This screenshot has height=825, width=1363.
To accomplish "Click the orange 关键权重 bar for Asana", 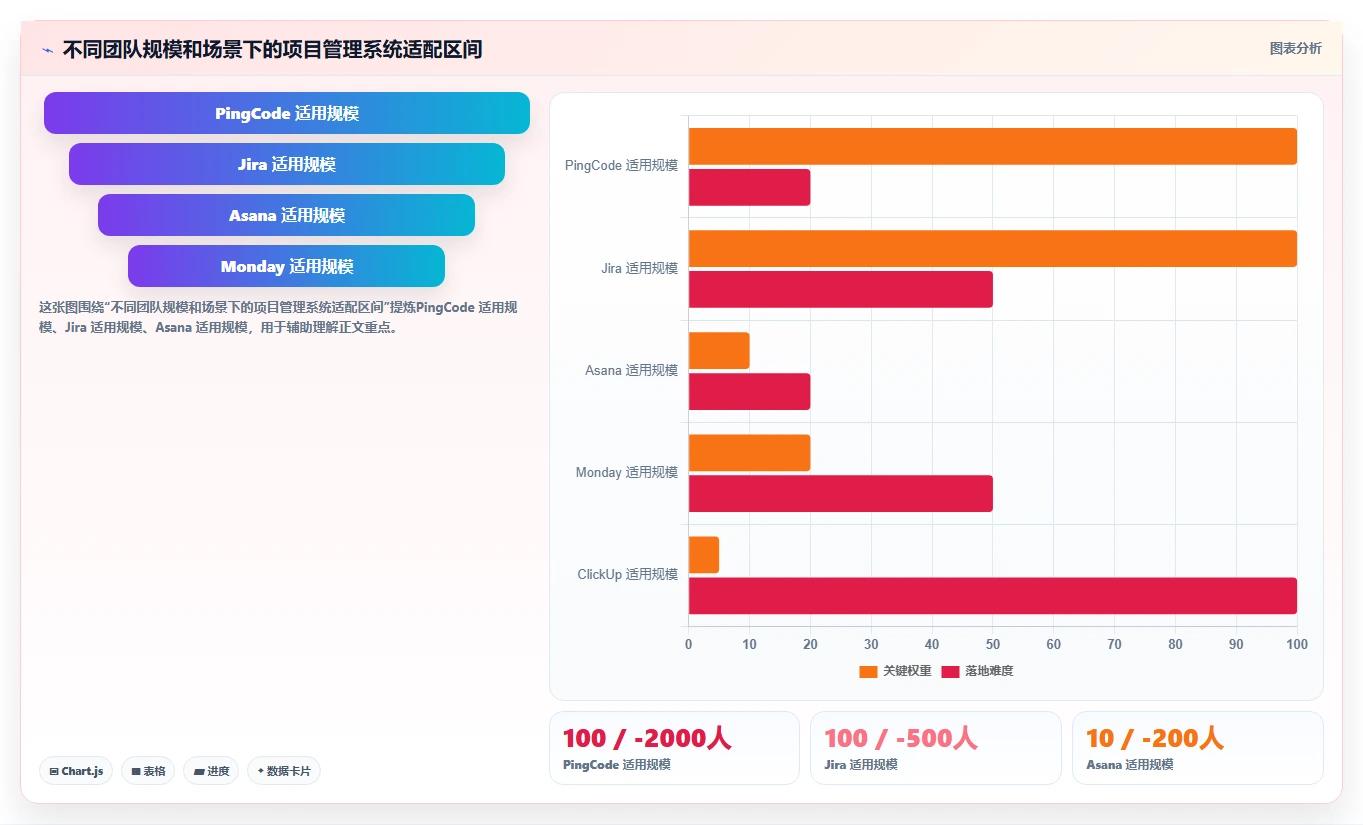I will coord(718,350).
